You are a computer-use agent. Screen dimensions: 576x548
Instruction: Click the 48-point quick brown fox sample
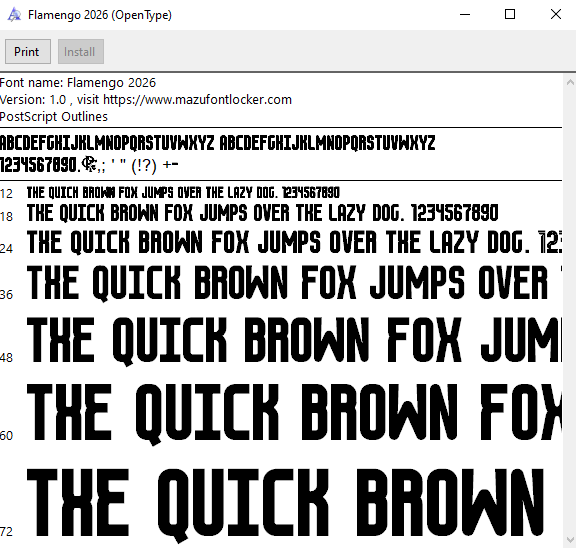(x=294, y=342)
